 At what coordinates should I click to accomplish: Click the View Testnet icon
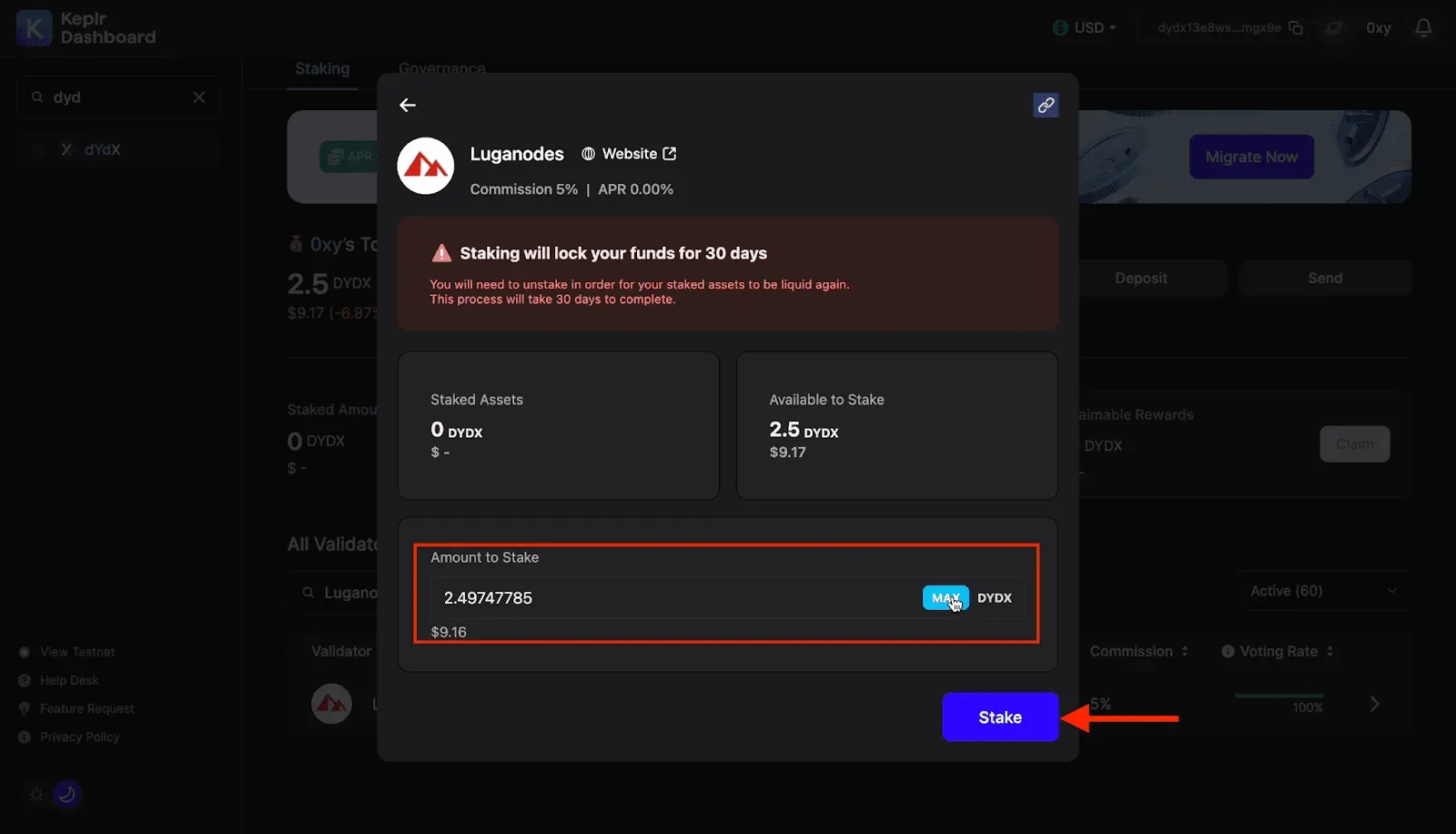click(25, 652)
